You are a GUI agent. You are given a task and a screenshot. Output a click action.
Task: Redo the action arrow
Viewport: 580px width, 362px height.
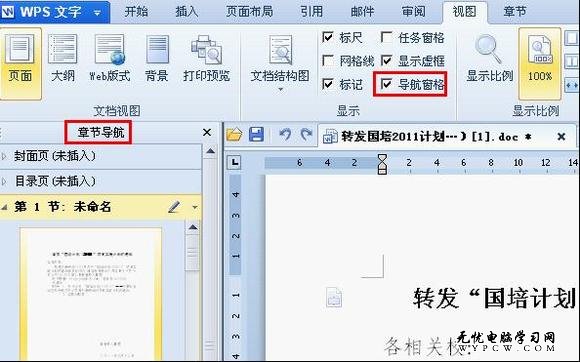(x=306, y=135)
